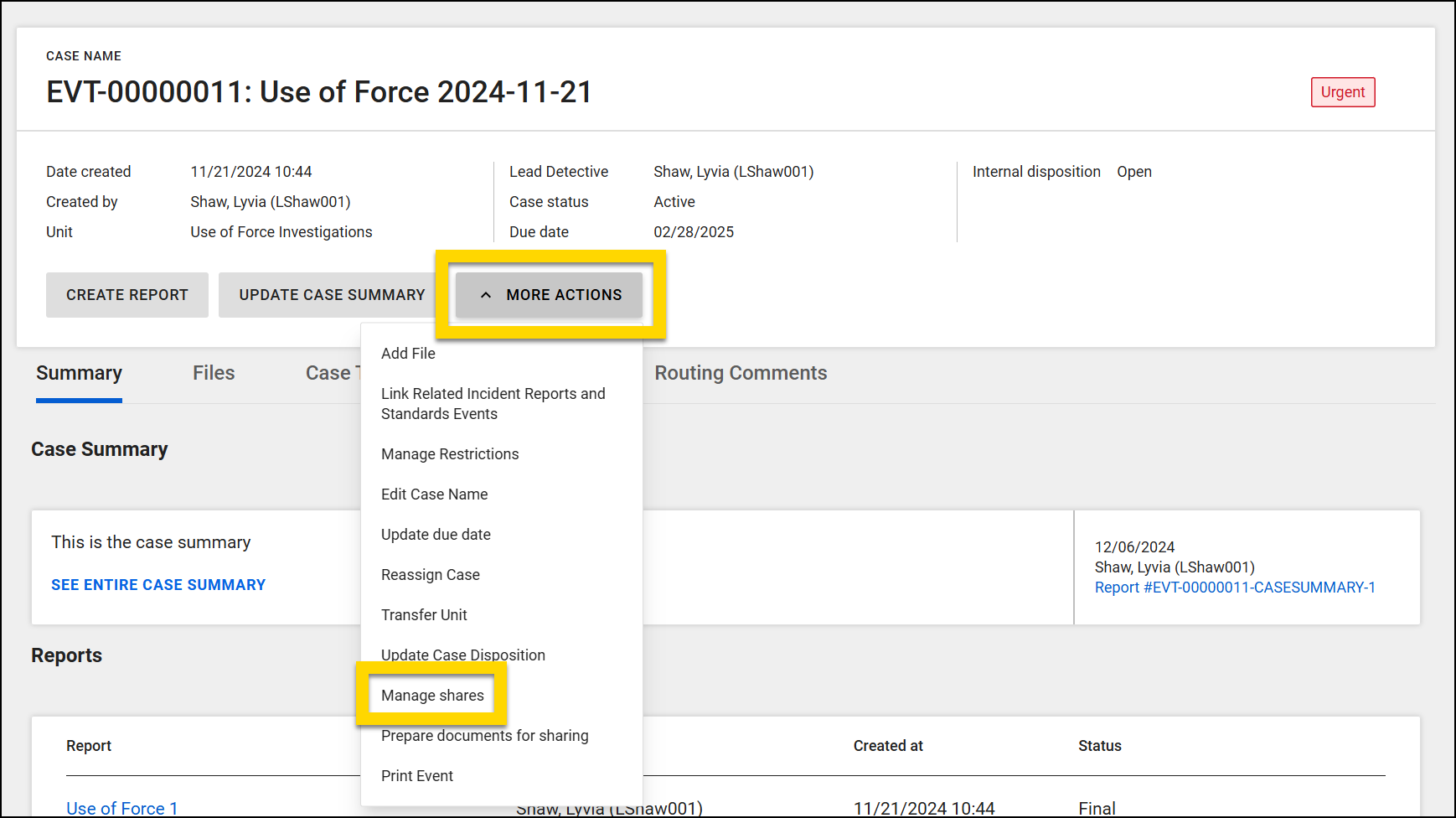Select the Summary tab
Viewport: 1456px width, 818px height.
coord(79,373)
